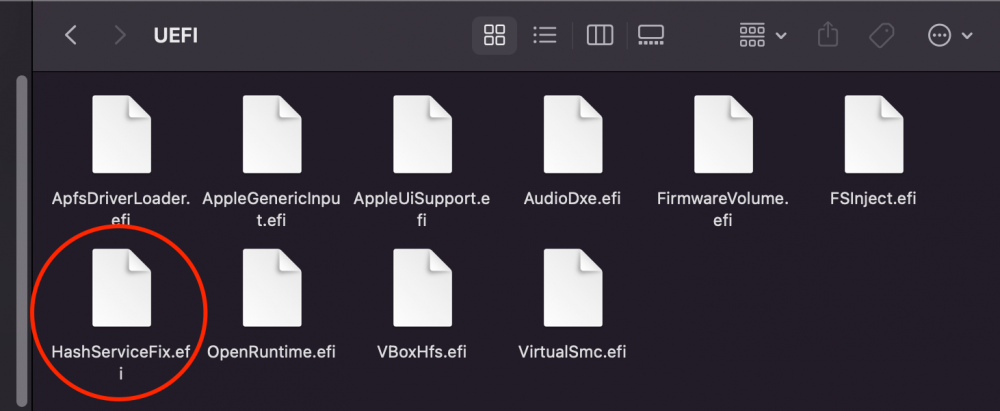Switch to column view
This screenshot has width=1000, height=411.
(599, 35)
